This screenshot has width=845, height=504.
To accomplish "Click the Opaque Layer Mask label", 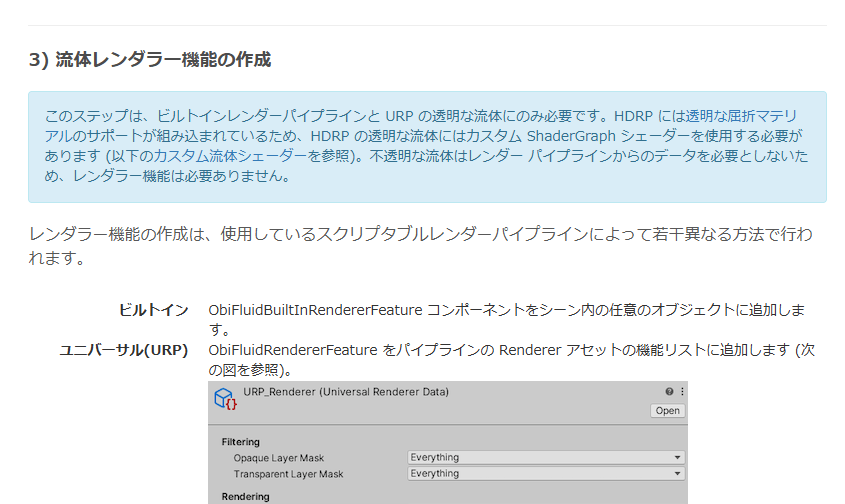I will (x=279, y=458).
